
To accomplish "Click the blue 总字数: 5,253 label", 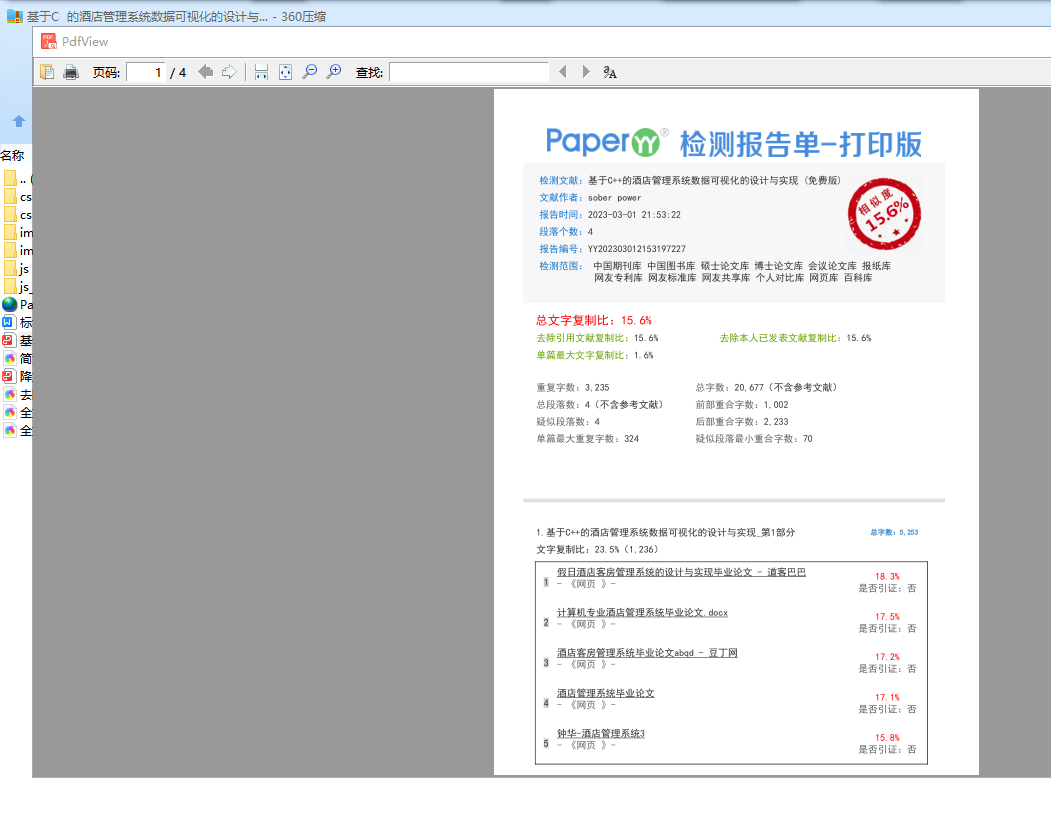I will (894, 532).
